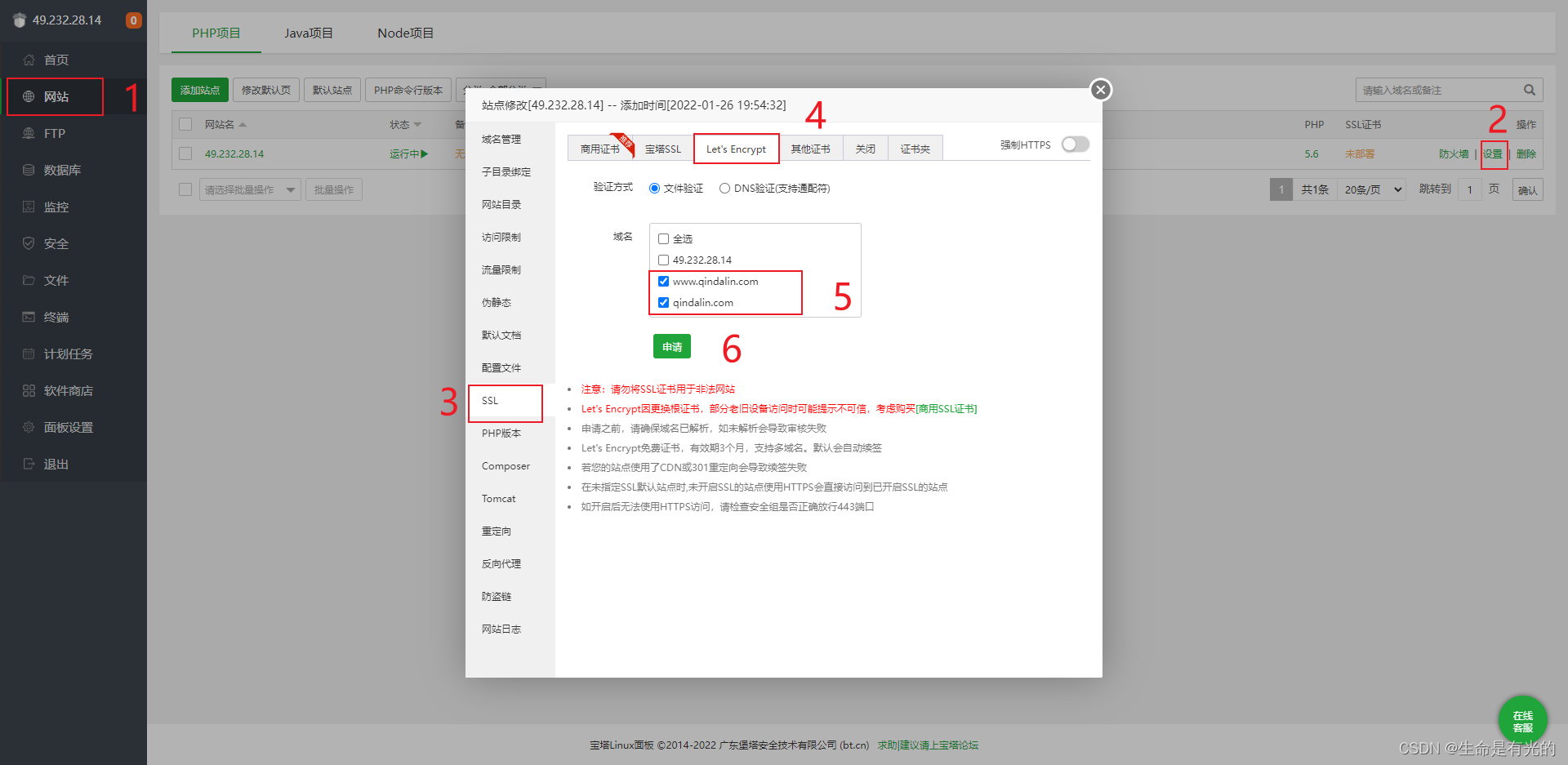This screenshot has width=1568, height=765.
Task: Uncheck the www.qindalin.com checkbox
Action: click(x=663, y=282)
